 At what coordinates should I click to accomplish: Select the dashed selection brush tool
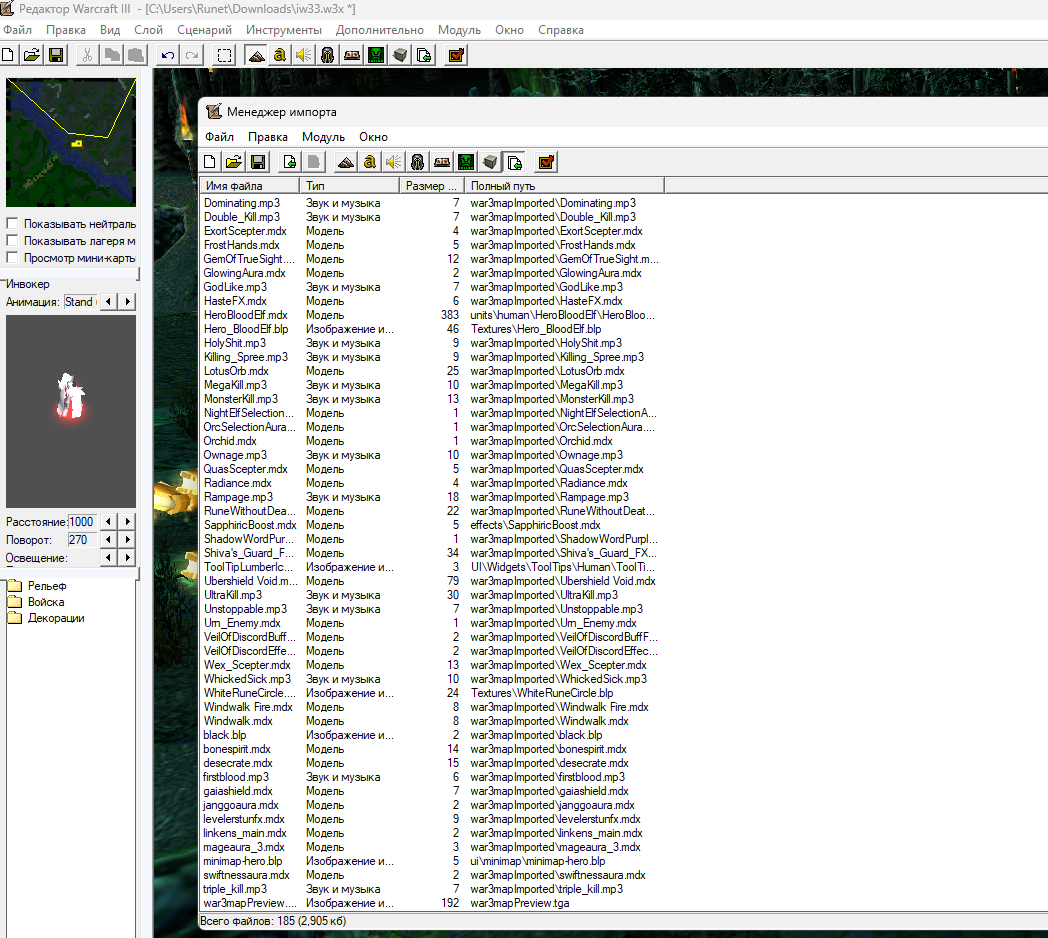click(225, 55)
